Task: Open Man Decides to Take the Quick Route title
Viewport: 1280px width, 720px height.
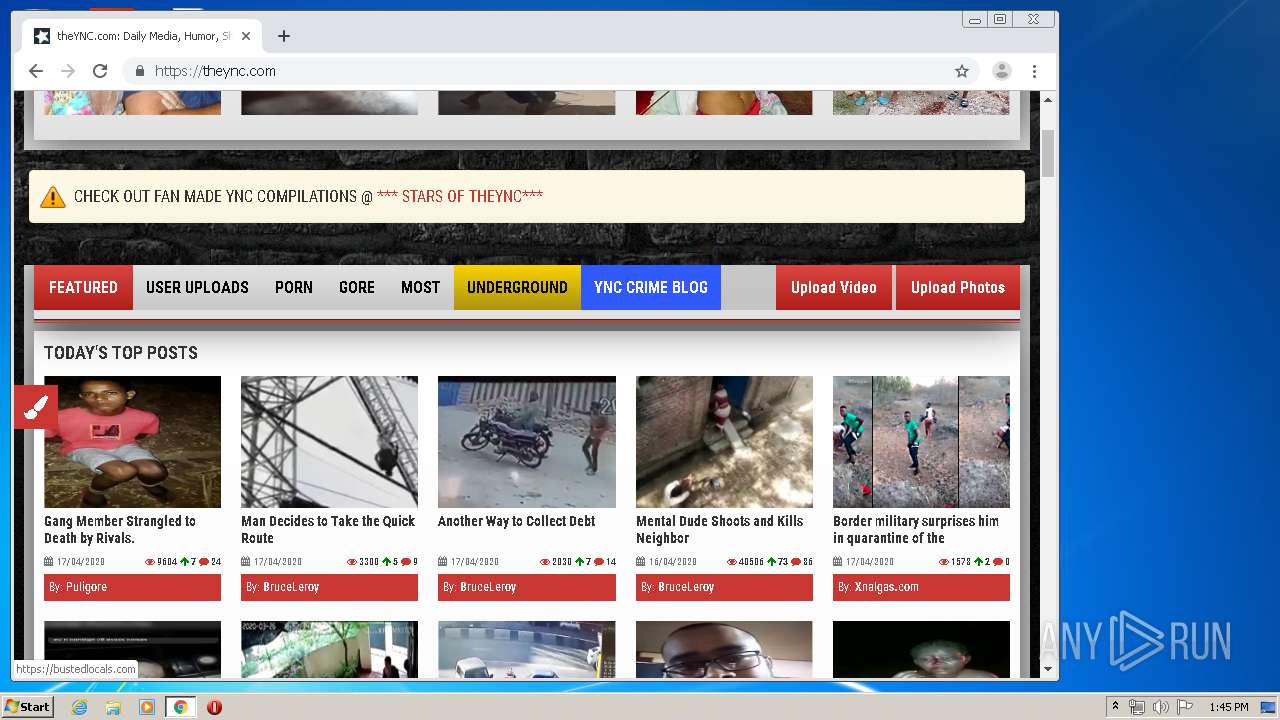Action: point(328,529)
